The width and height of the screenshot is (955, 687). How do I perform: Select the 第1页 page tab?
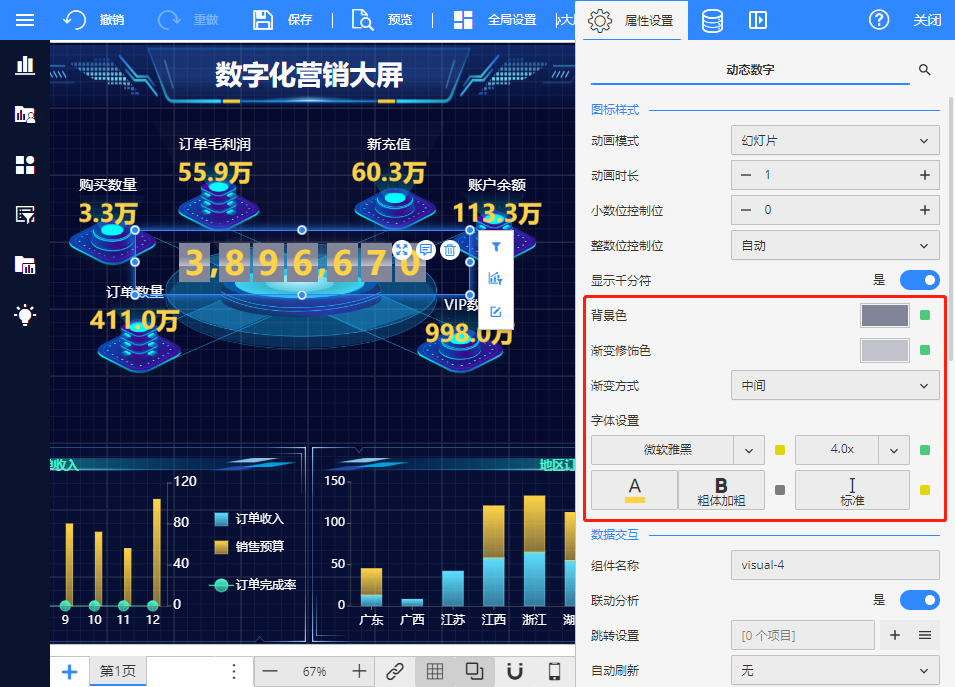[x=118, y=671]
